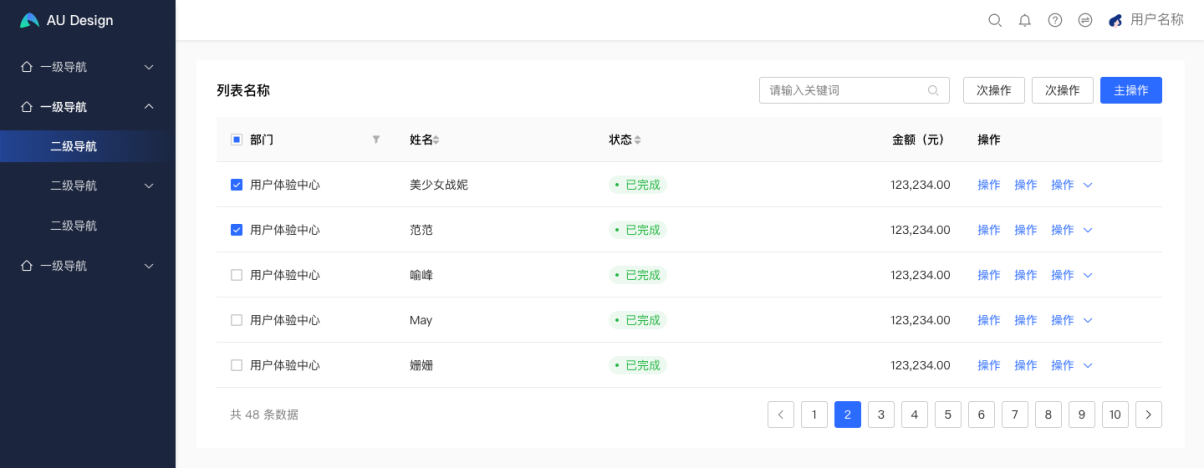Click the help question mark icon
1204x468 pixels.
(1054, 20)
